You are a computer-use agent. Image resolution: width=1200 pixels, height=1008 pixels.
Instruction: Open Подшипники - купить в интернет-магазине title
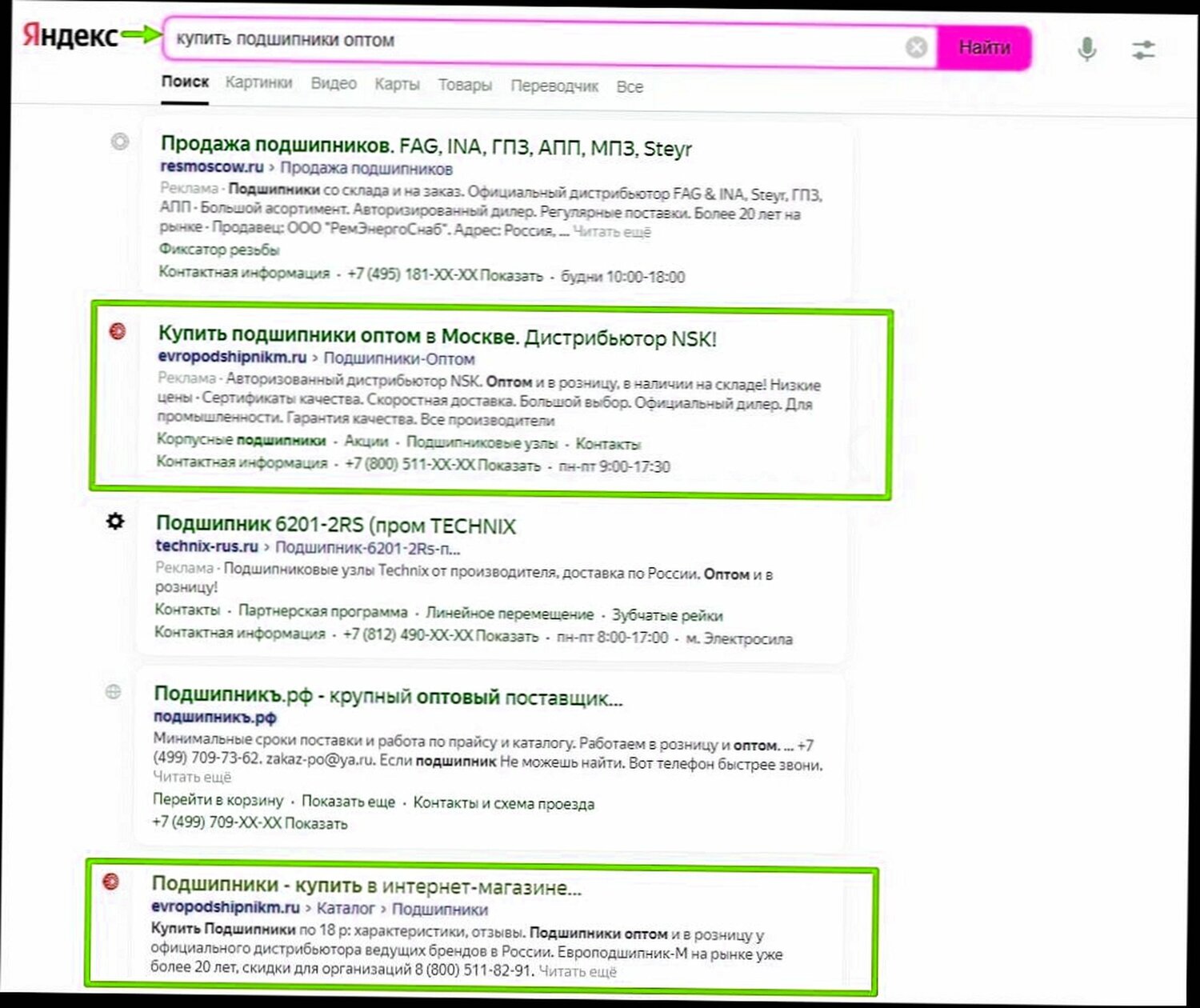pos(366,886)
